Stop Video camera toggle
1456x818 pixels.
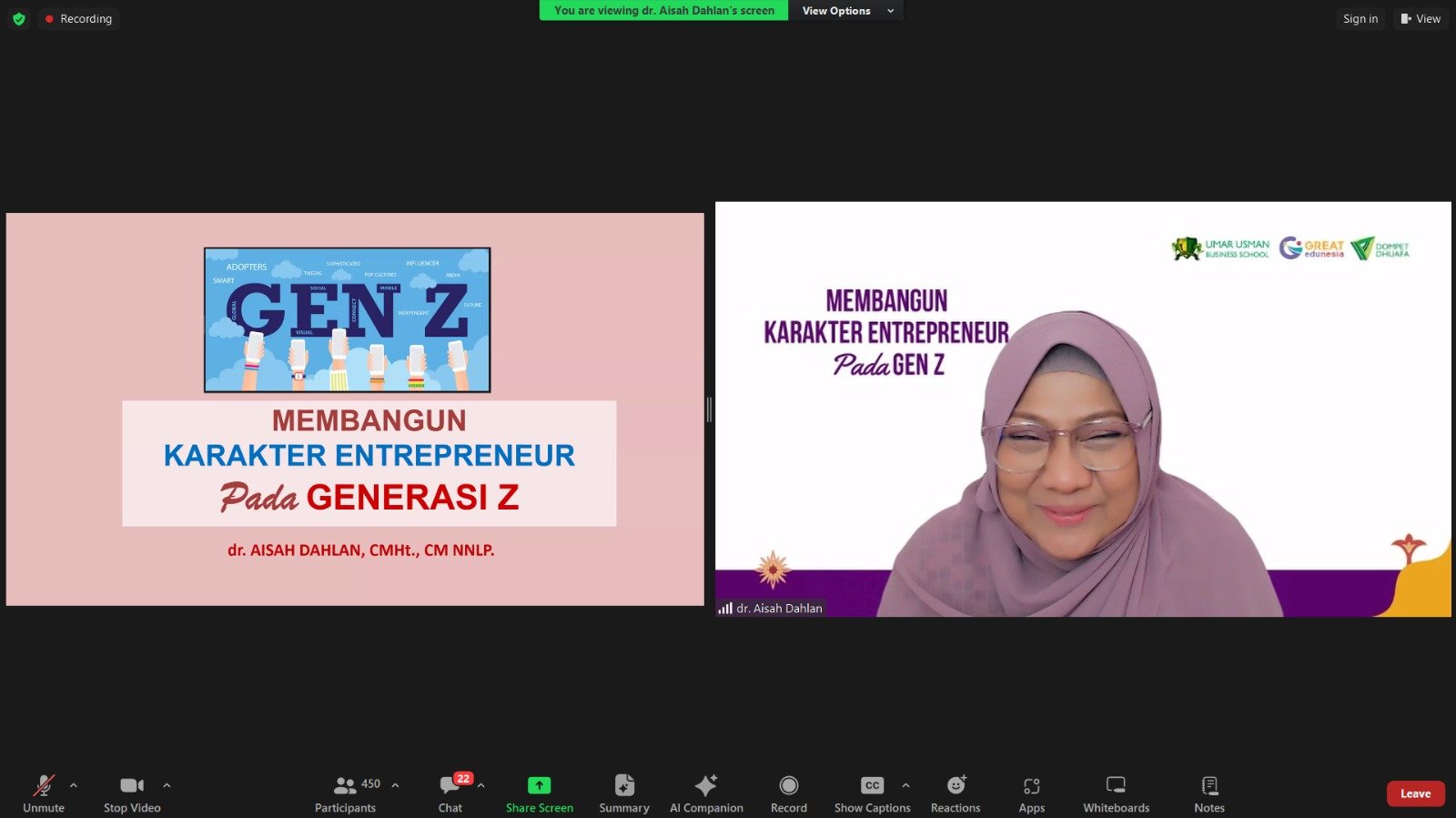pos(132,786)
